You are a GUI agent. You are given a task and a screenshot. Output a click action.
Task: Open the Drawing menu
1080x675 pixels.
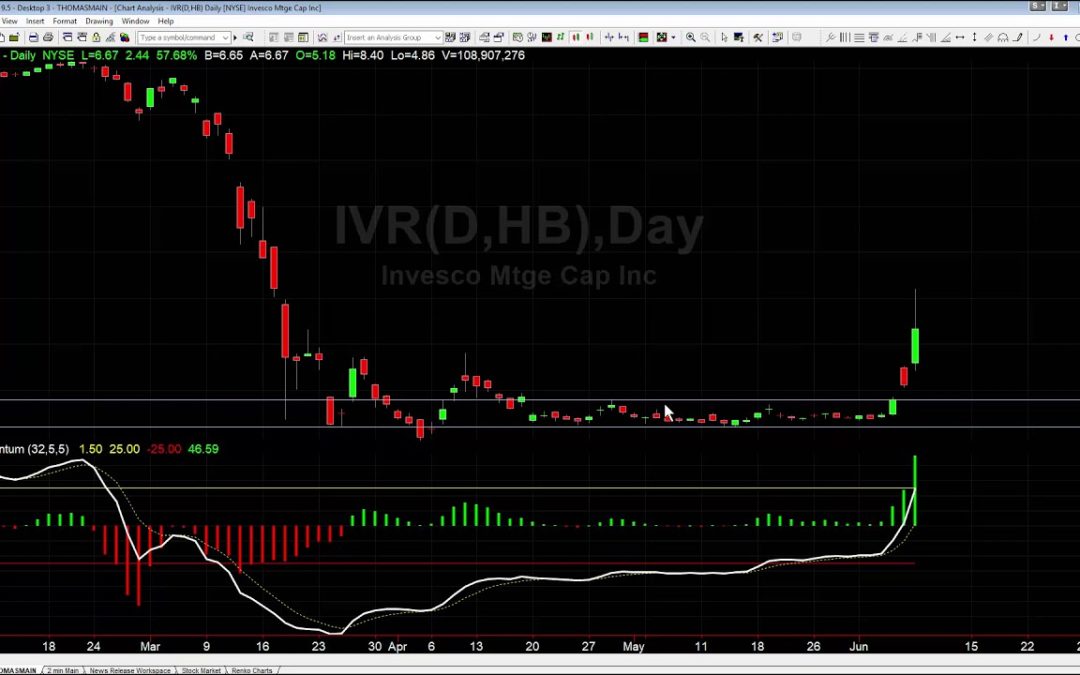tap(98, 21)
